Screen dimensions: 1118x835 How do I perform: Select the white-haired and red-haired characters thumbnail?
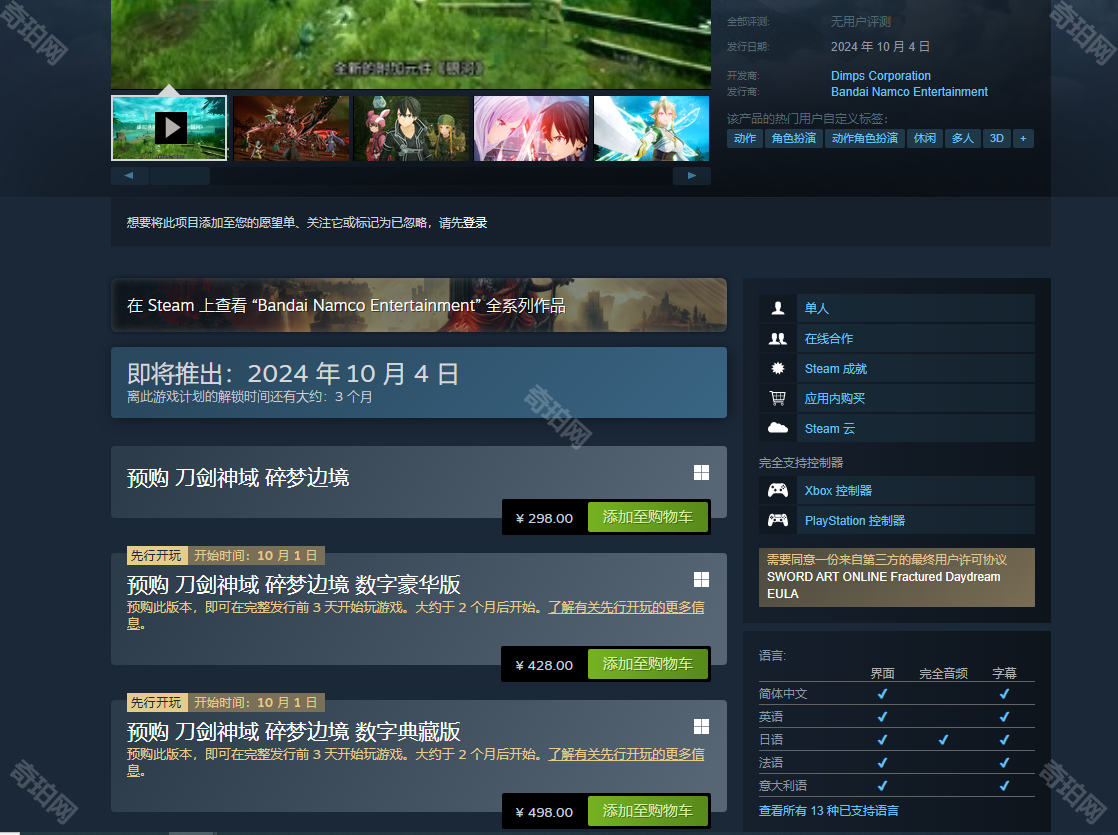click(x=531, y=128)
